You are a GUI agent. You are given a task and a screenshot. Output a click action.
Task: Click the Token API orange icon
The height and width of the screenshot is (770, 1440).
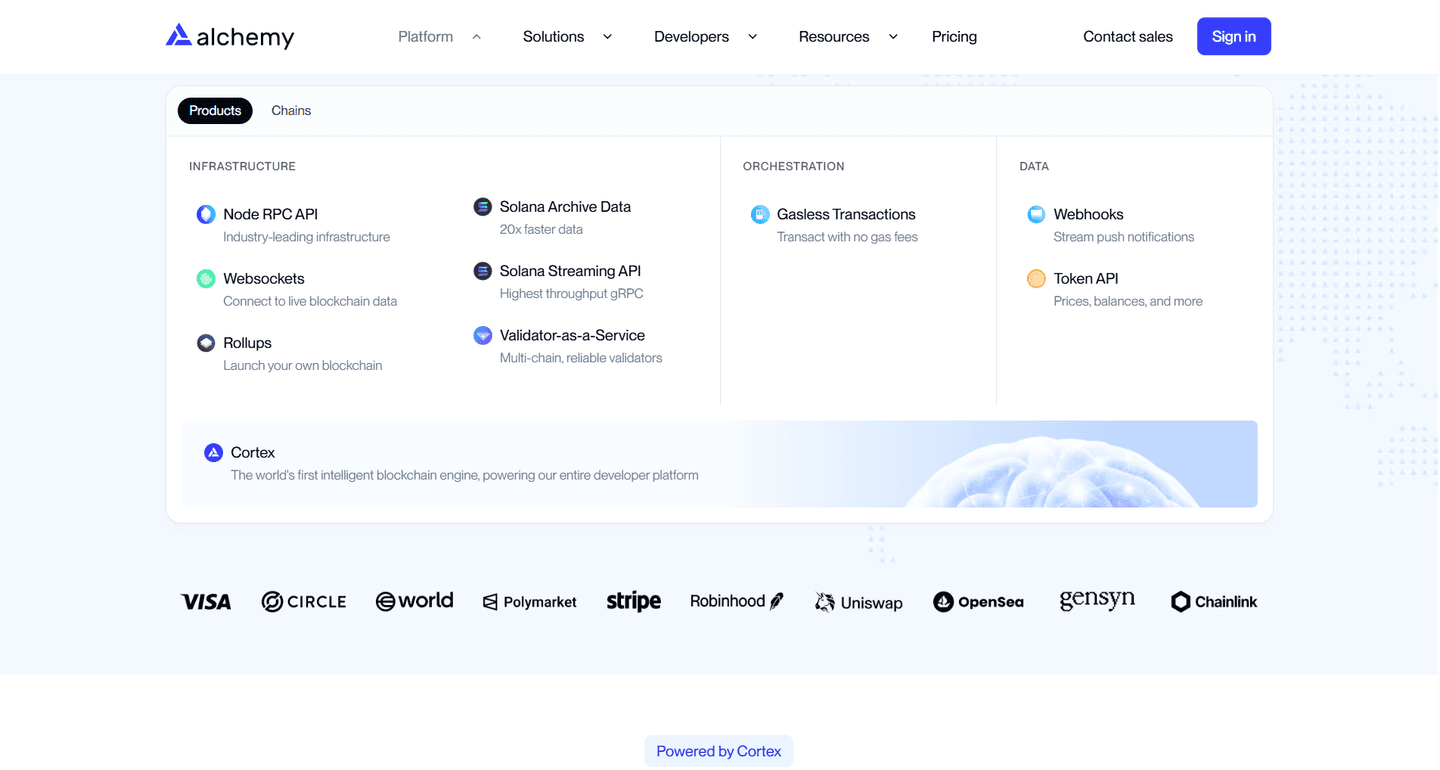pos(1036,278)
